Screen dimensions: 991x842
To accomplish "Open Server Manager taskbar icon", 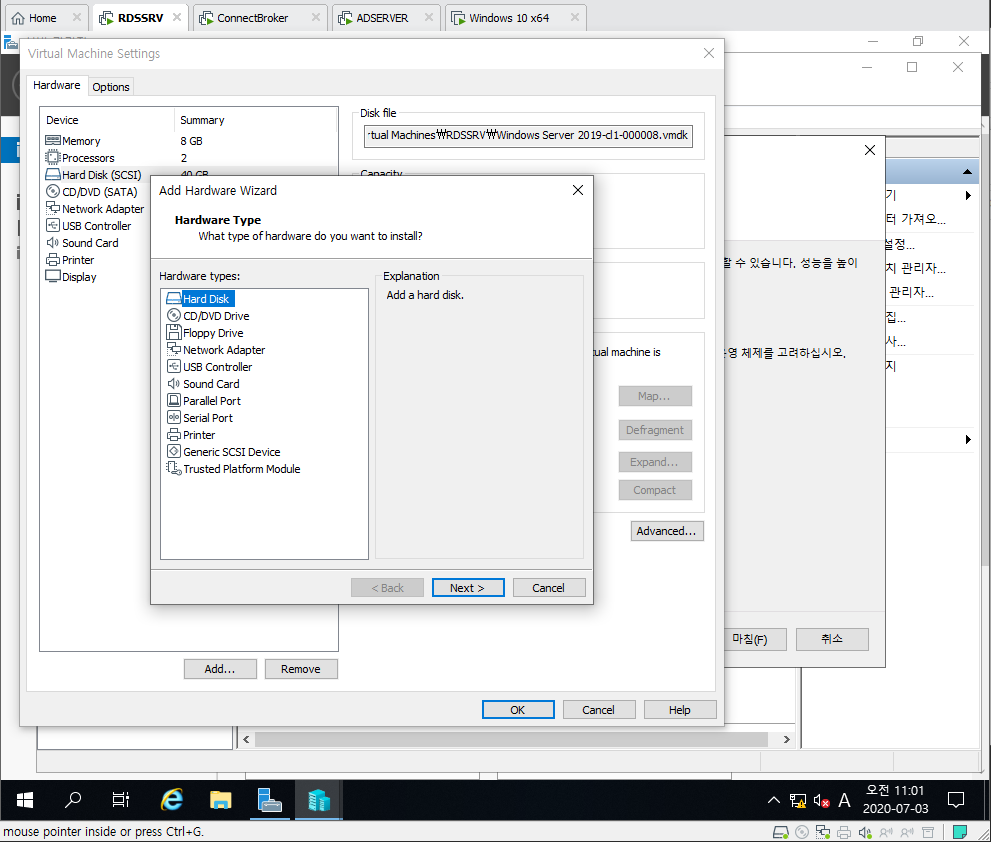I will [270, 800].
